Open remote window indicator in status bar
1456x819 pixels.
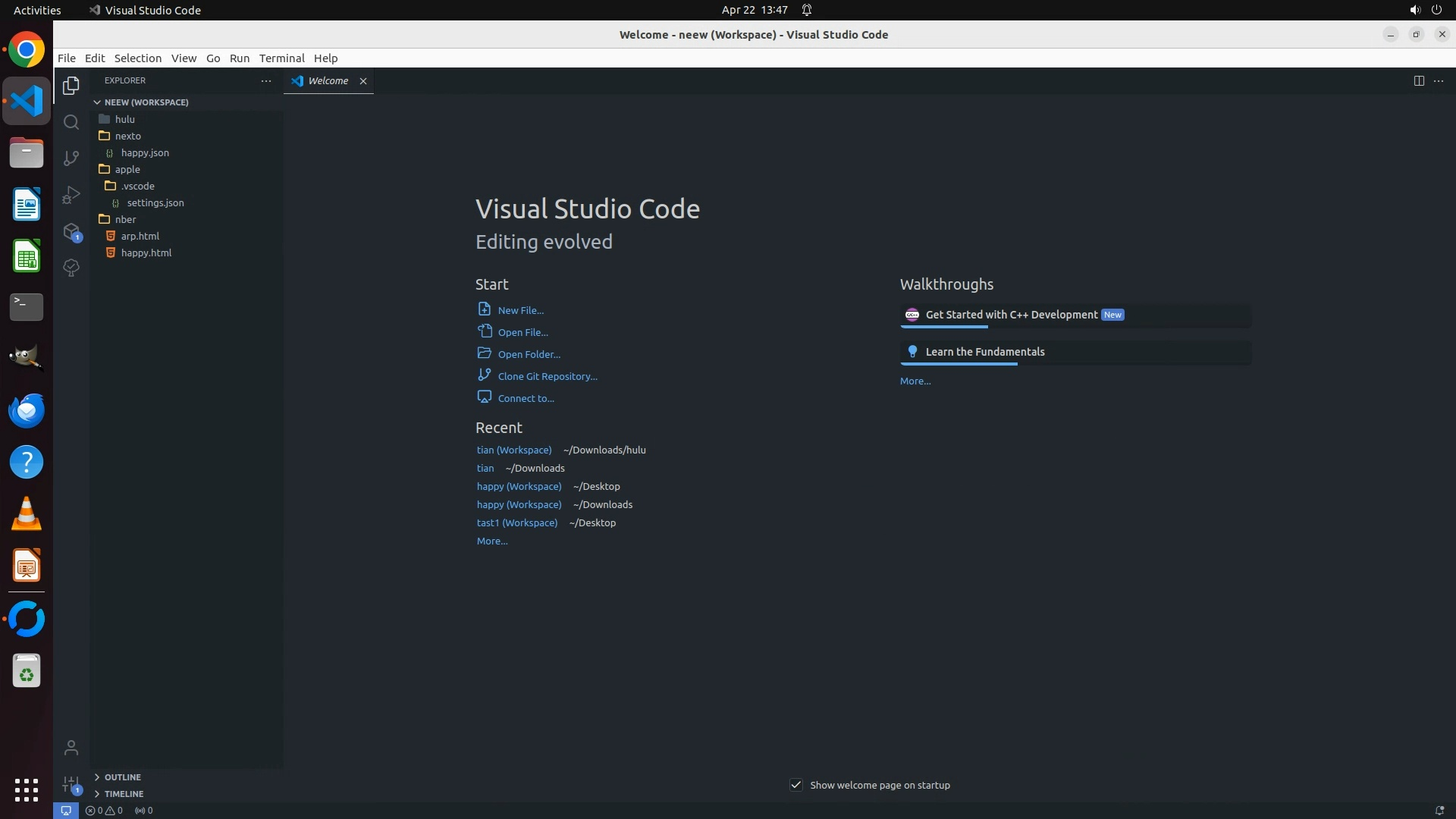66,810
